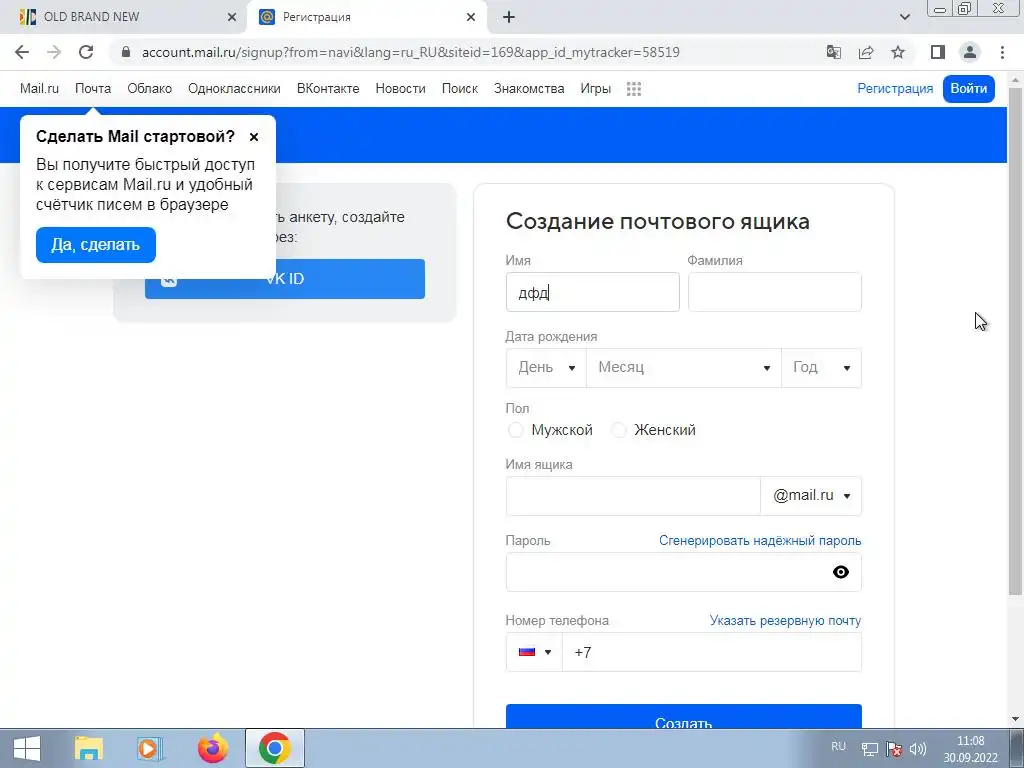Image resolution: width=1024 pixels, height=768 pixels.
Task: Click Сгенерировать надёжный пароль link
Action: click(760, 541)
